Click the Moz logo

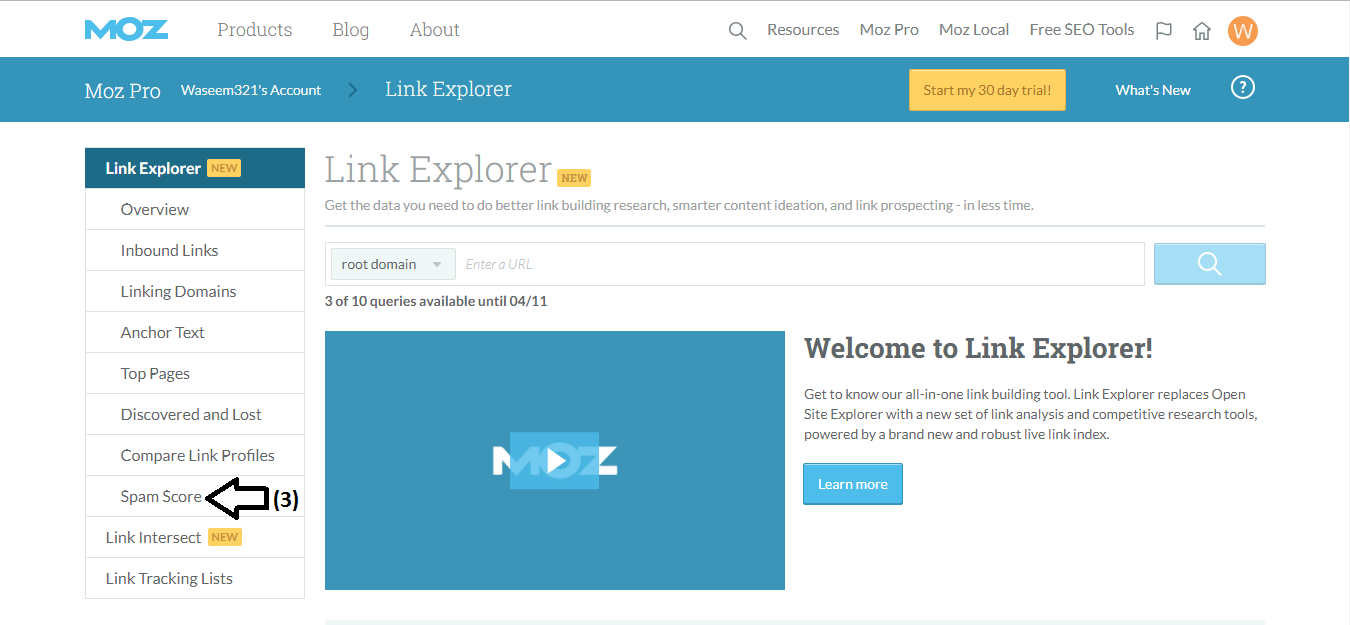tap(126, 29)
